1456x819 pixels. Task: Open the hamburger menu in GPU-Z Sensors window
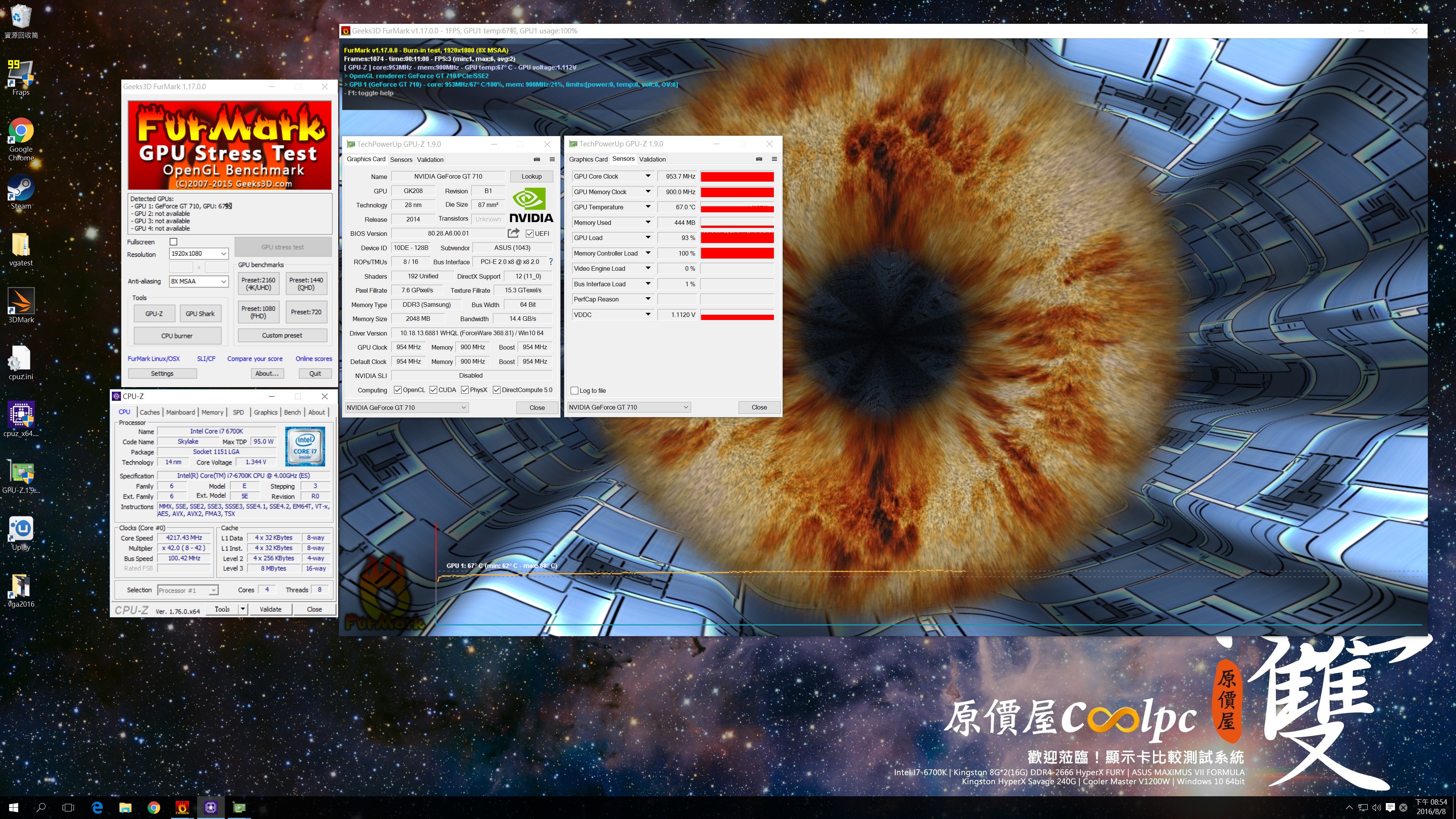click(774, 159)
